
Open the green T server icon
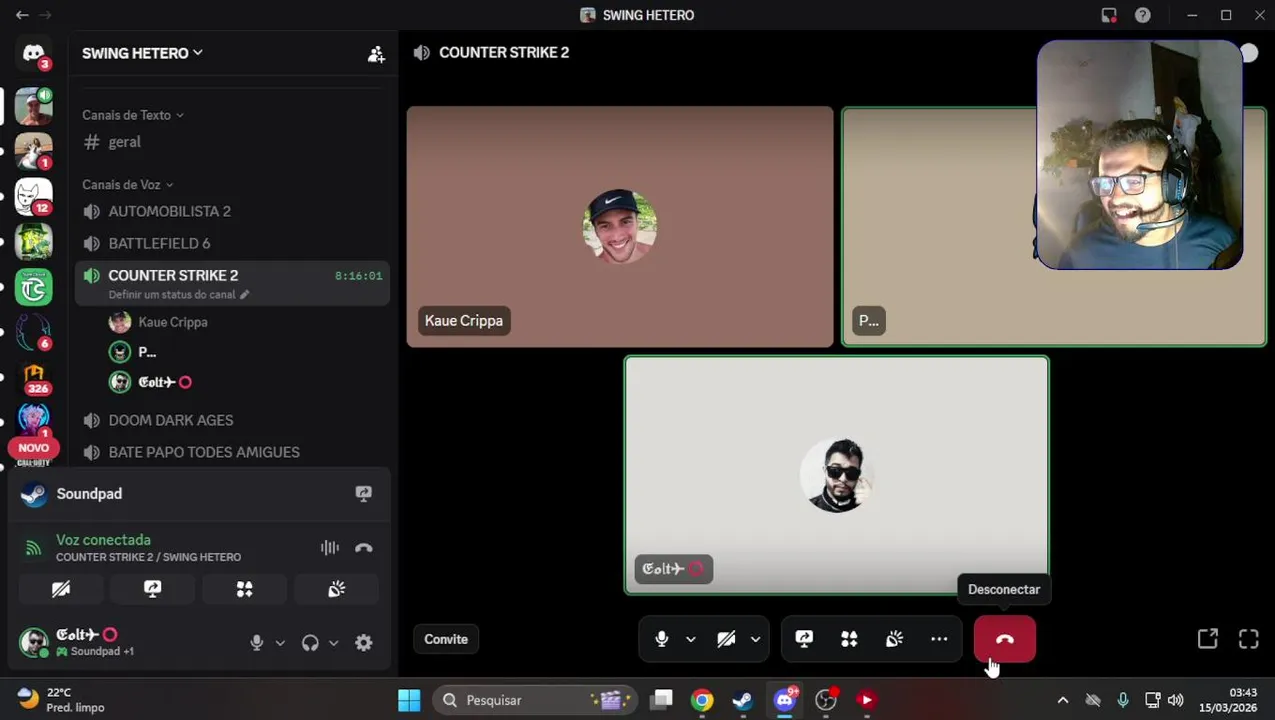(x=33, y=287)
